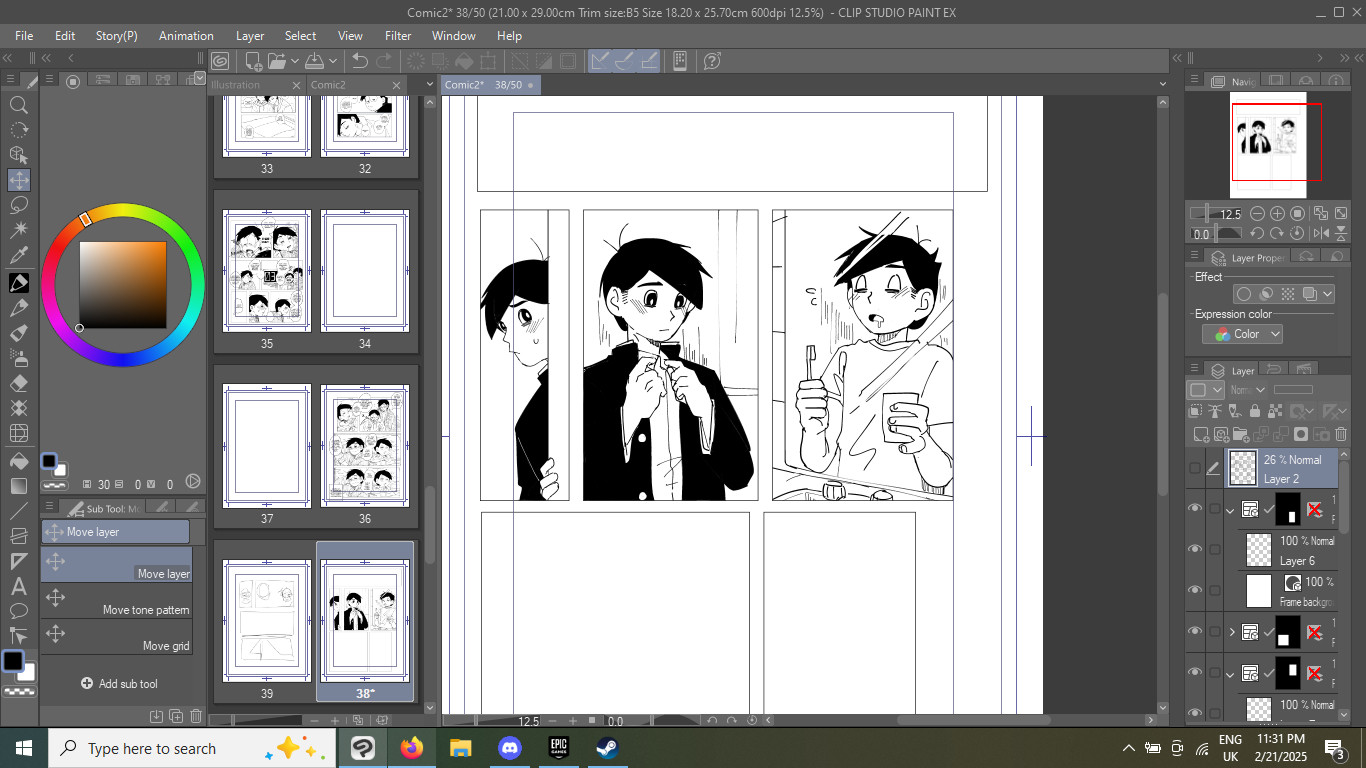Select the Eraser tool
Screen dimensions: 1366x768
pyautogui.click(x=18, y=383)
